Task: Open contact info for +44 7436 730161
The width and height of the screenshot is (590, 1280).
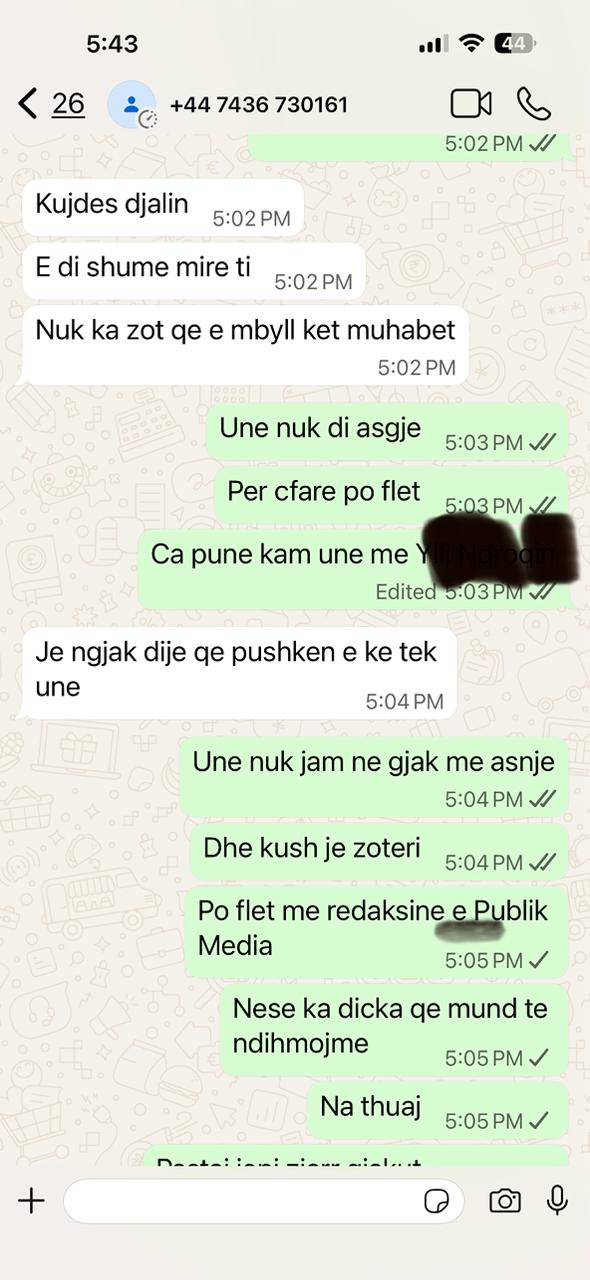Action: (259, 104)
